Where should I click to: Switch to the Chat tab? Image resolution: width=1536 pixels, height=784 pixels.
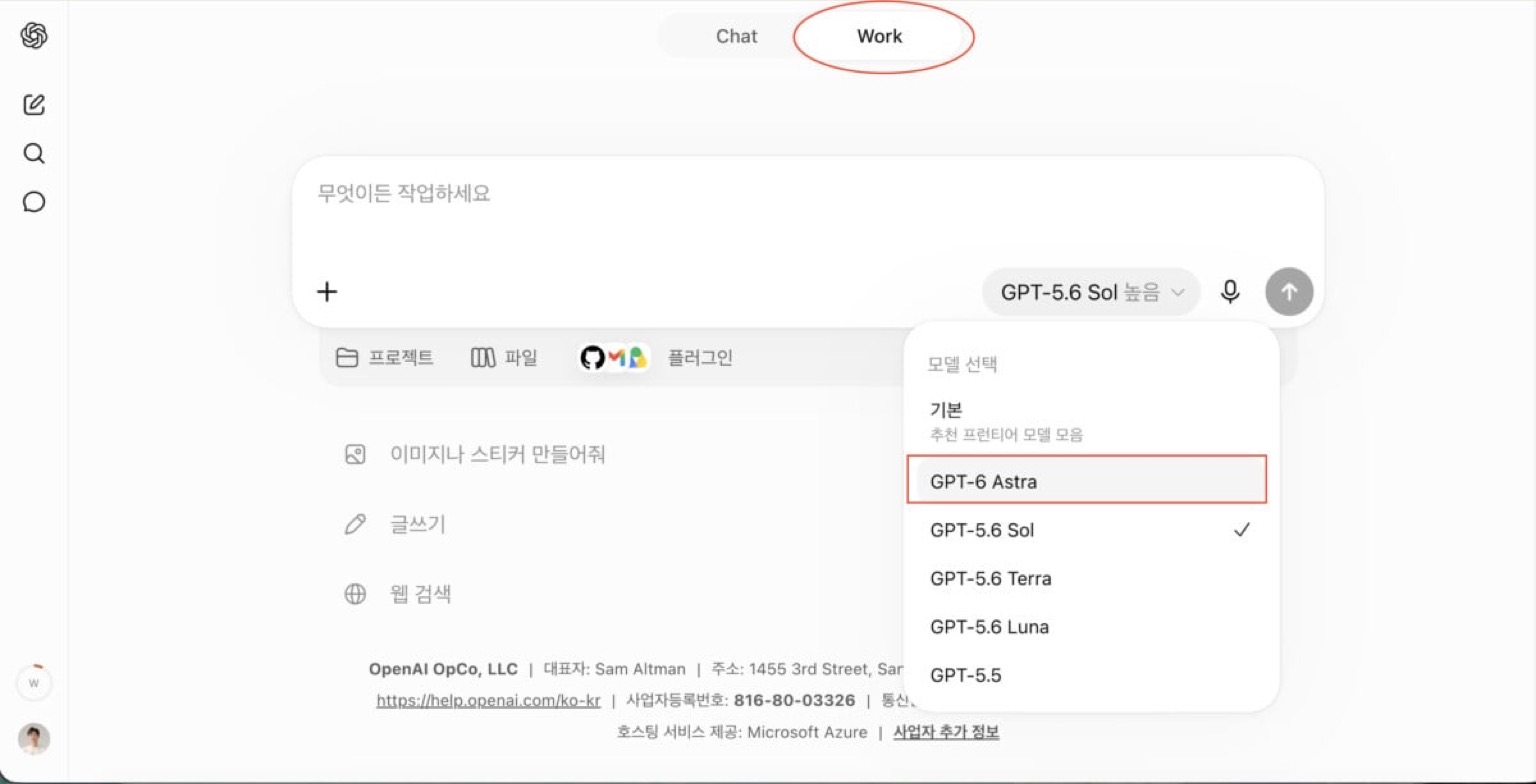point(737,36)
